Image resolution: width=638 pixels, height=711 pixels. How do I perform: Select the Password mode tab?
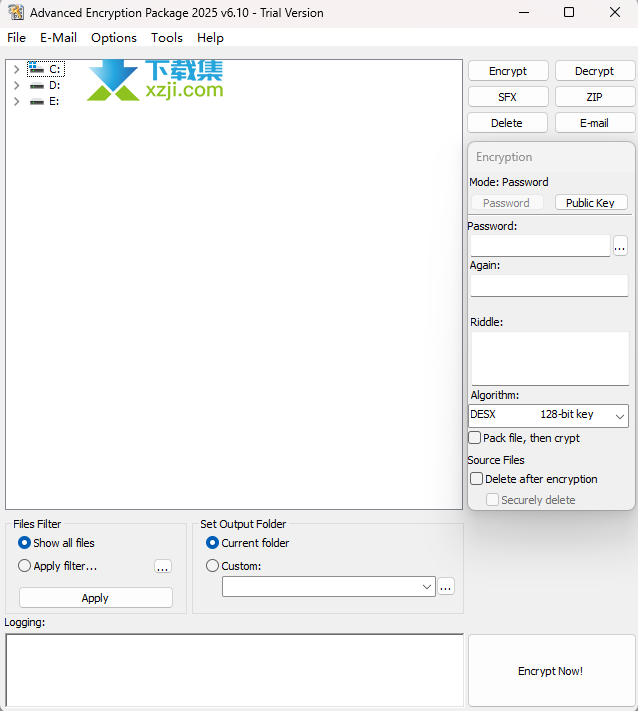(507, 203)
